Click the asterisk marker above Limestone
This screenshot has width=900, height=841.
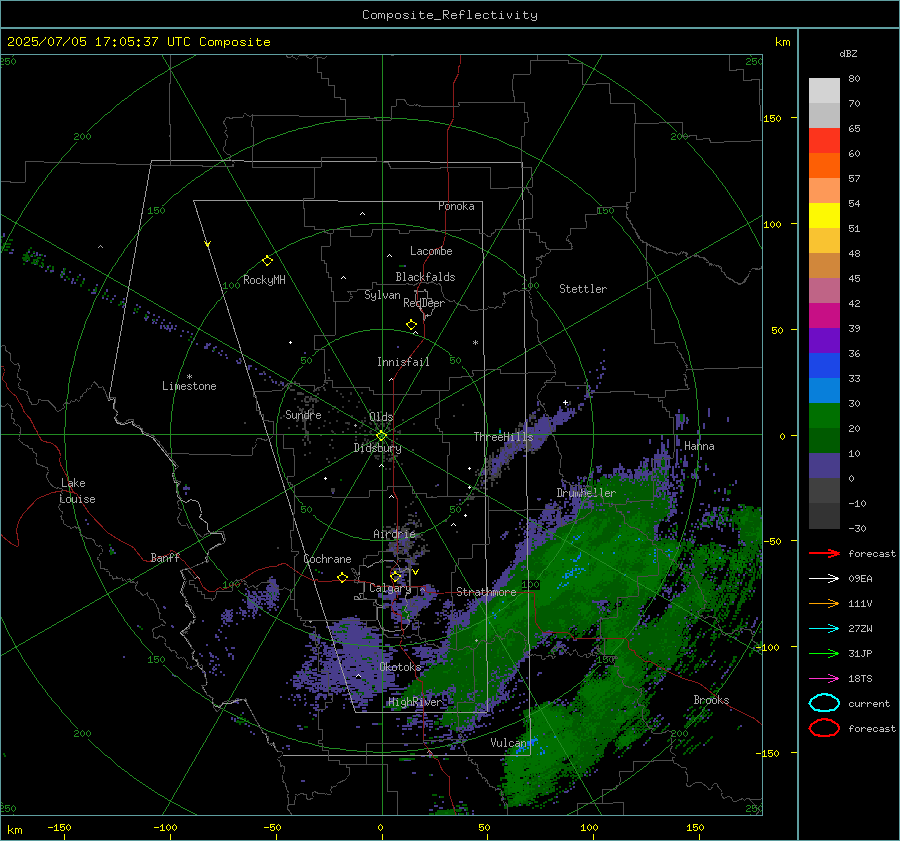pyautogui.click(x=189, y=377)
